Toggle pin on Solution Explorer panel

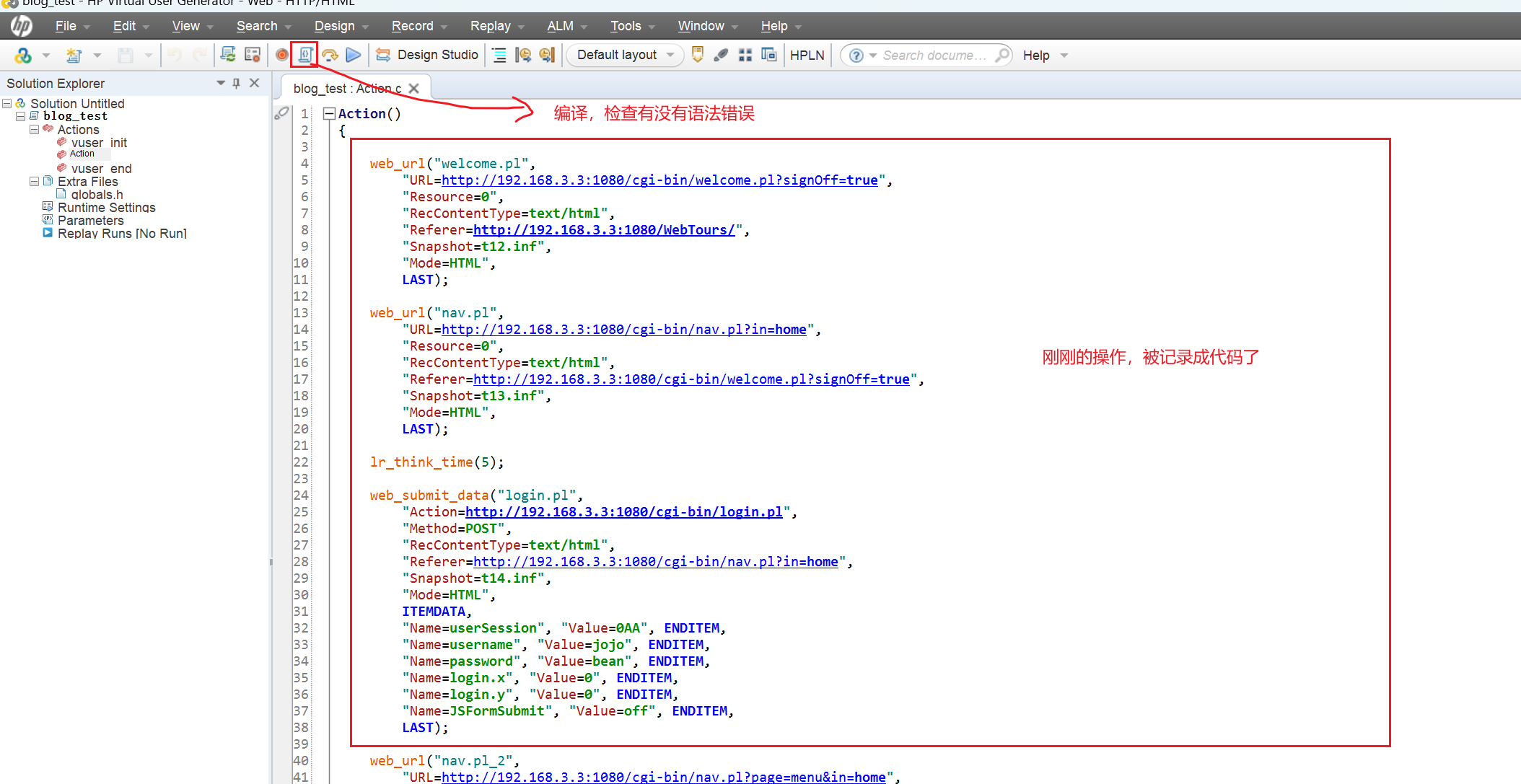(236, 83)
